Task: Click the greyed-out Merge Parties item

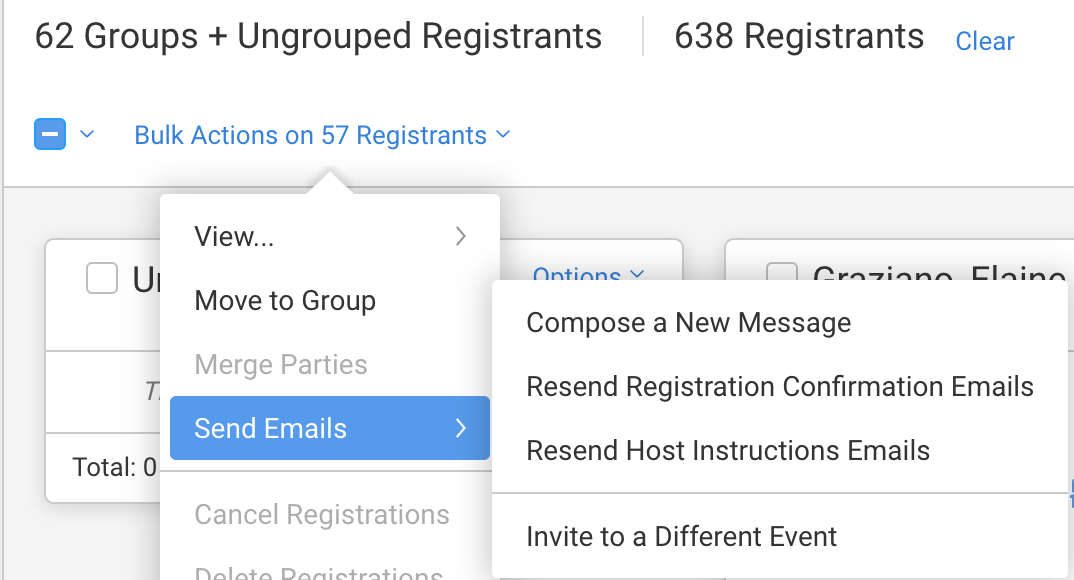Action: 281,364
